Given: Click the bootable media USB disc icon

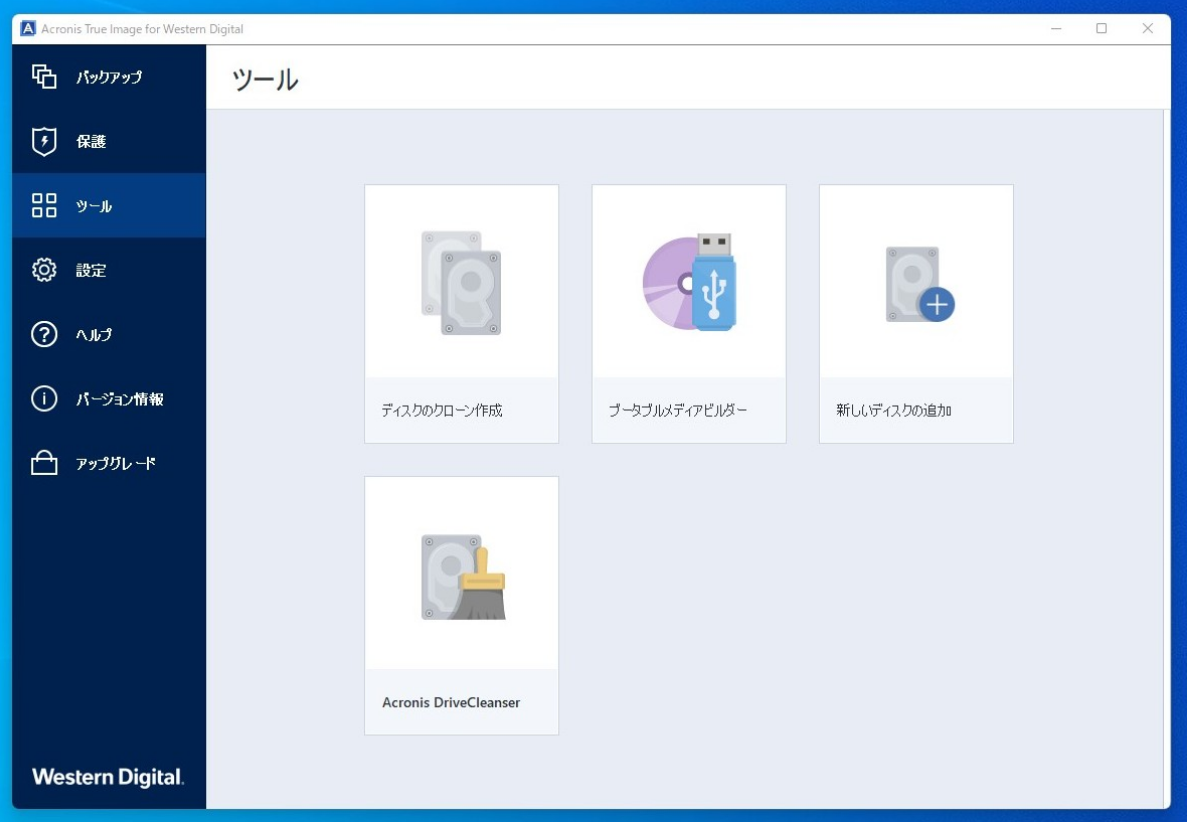Looking at the screenshot, I should [x=689, y=282].
